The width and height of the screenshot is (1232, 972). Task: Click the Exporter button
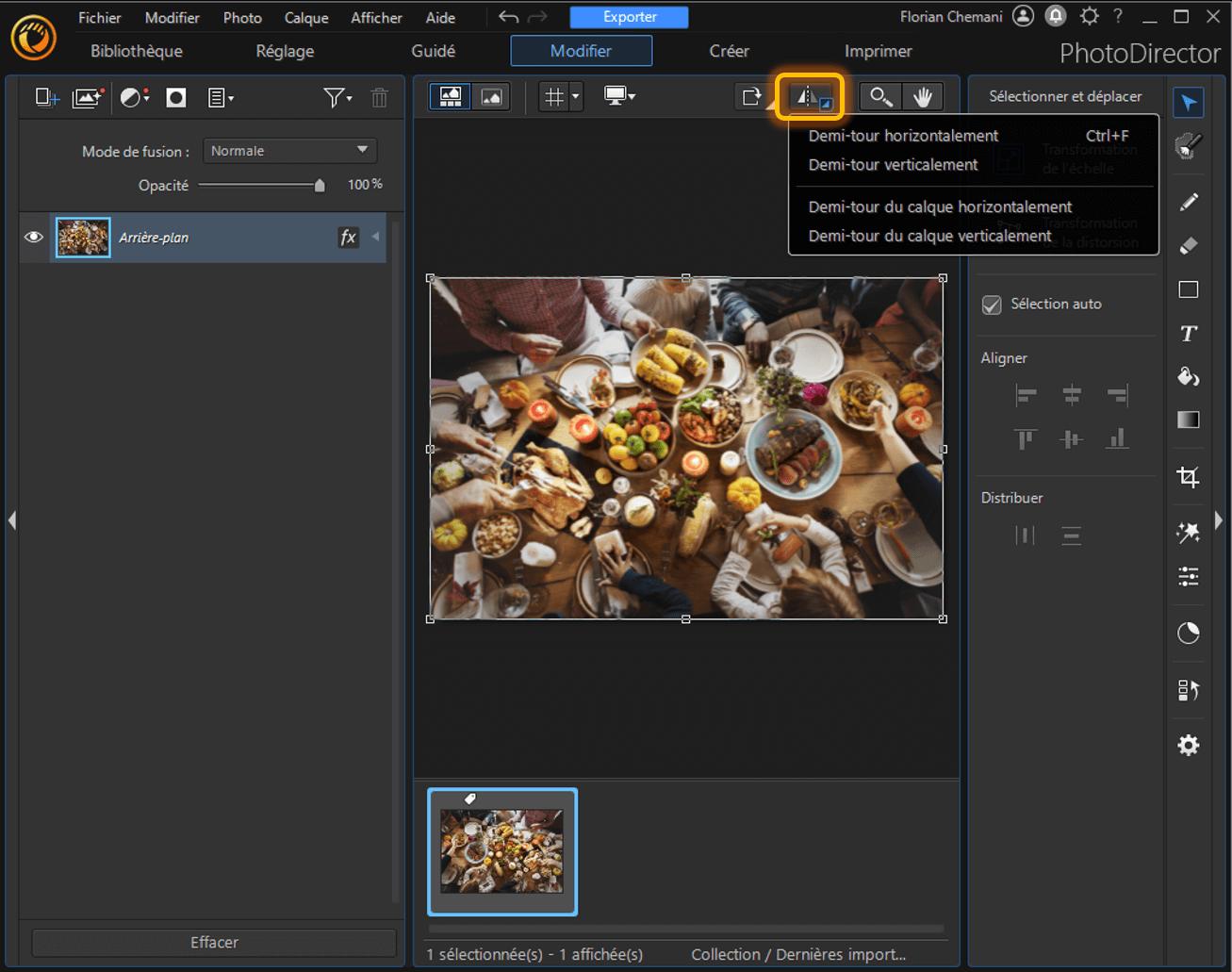coord(629,17)
